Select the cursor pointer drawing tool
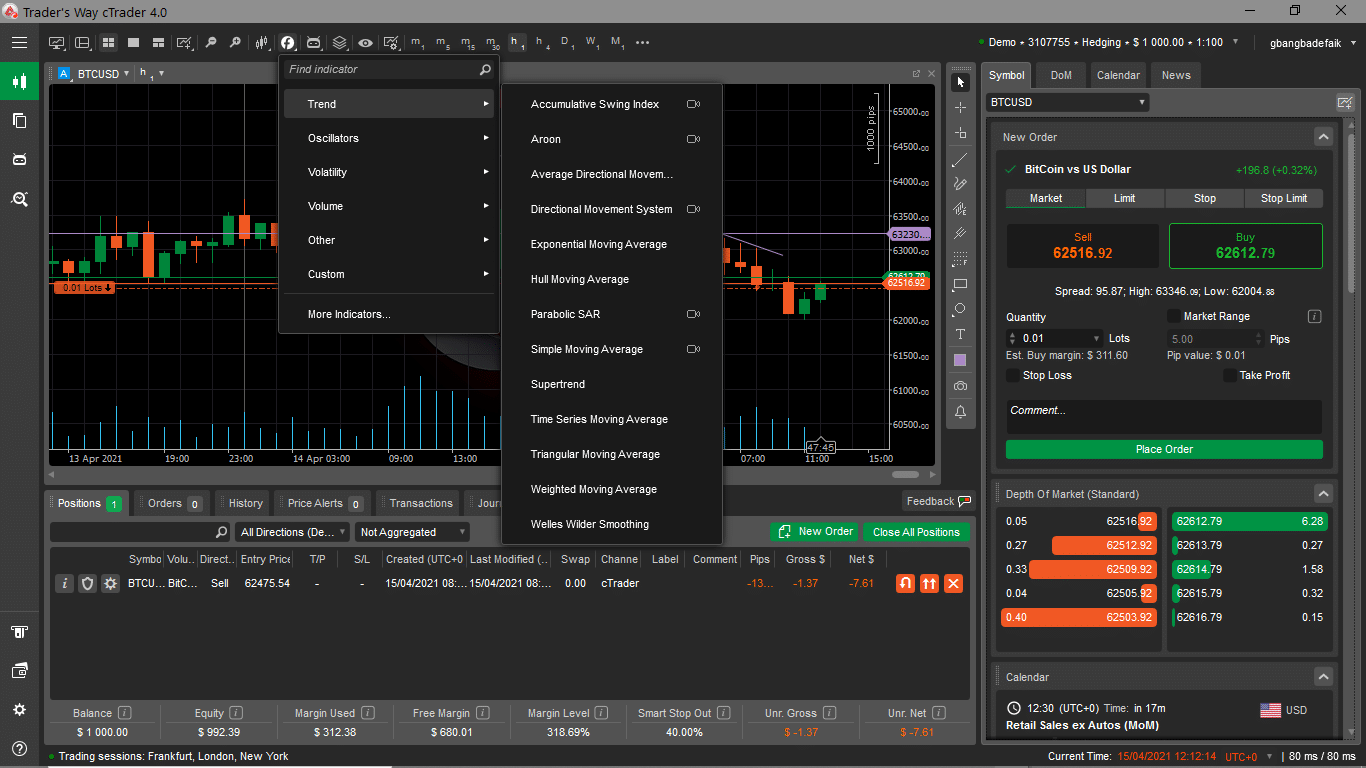This screenshot has height=768, width=1366. pos(960,82)
